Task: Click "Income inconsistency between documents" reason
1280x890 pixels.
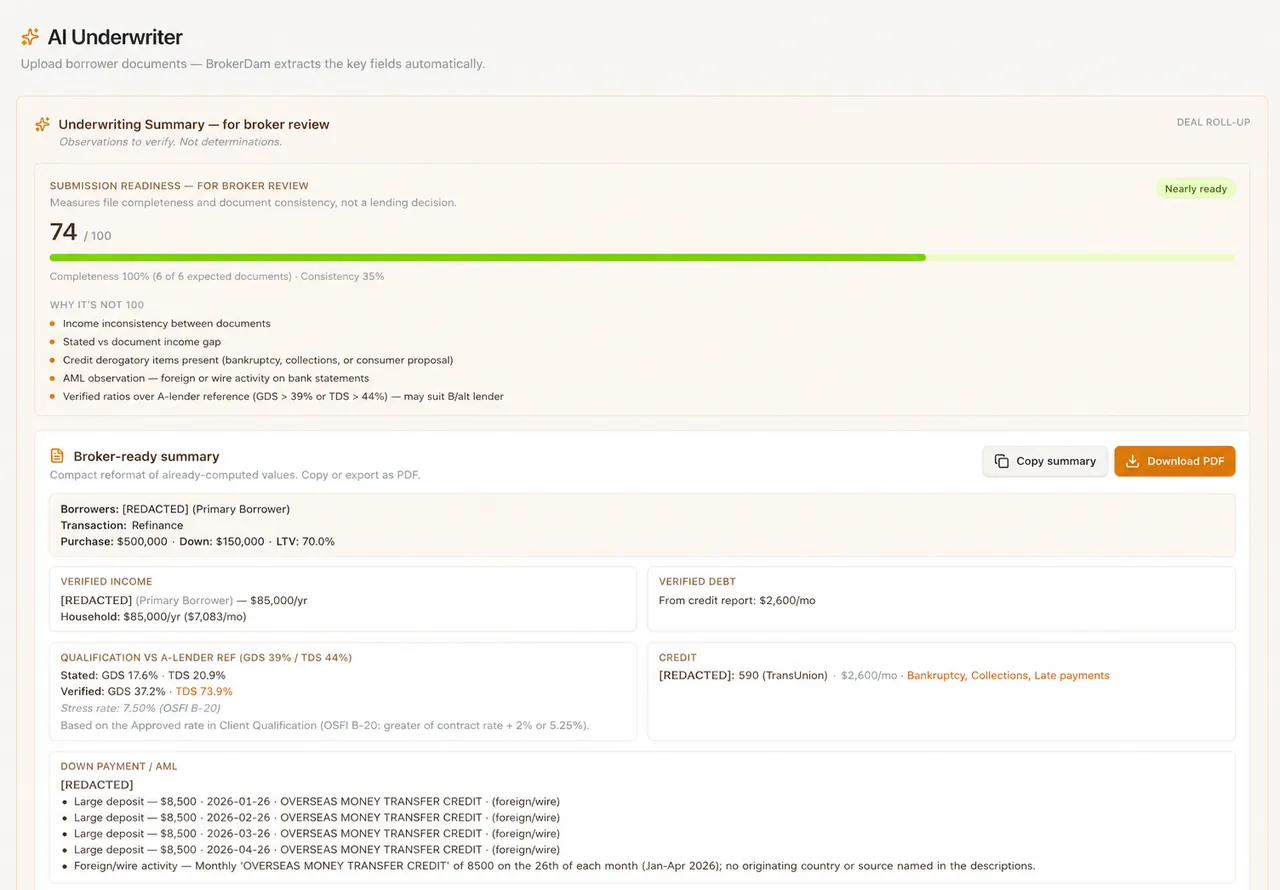Action: pyautogui.click(x=166, y=324)
